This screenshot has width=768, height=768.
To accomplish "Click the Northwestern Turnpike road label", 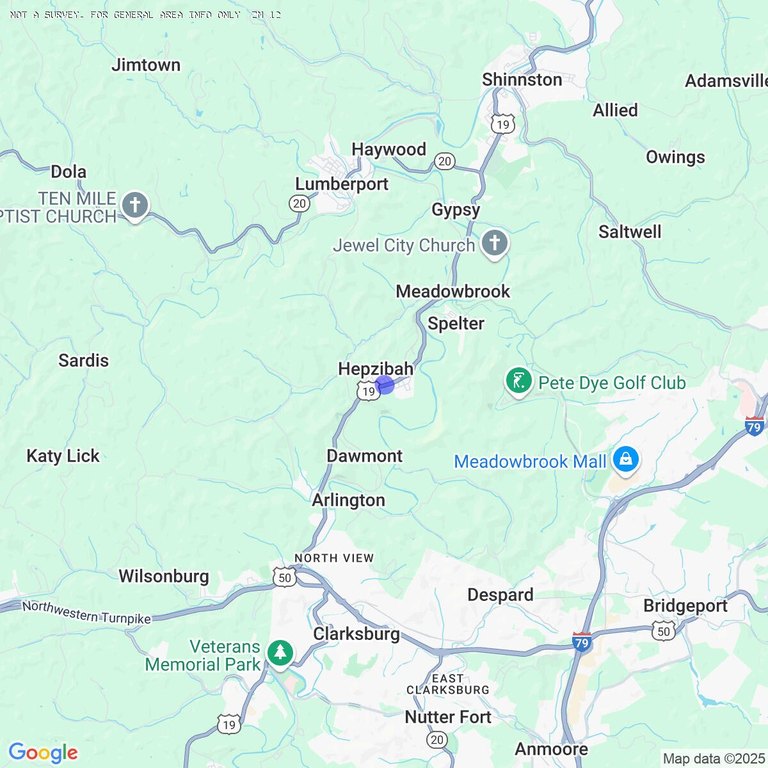I will (x=87, y=613).
